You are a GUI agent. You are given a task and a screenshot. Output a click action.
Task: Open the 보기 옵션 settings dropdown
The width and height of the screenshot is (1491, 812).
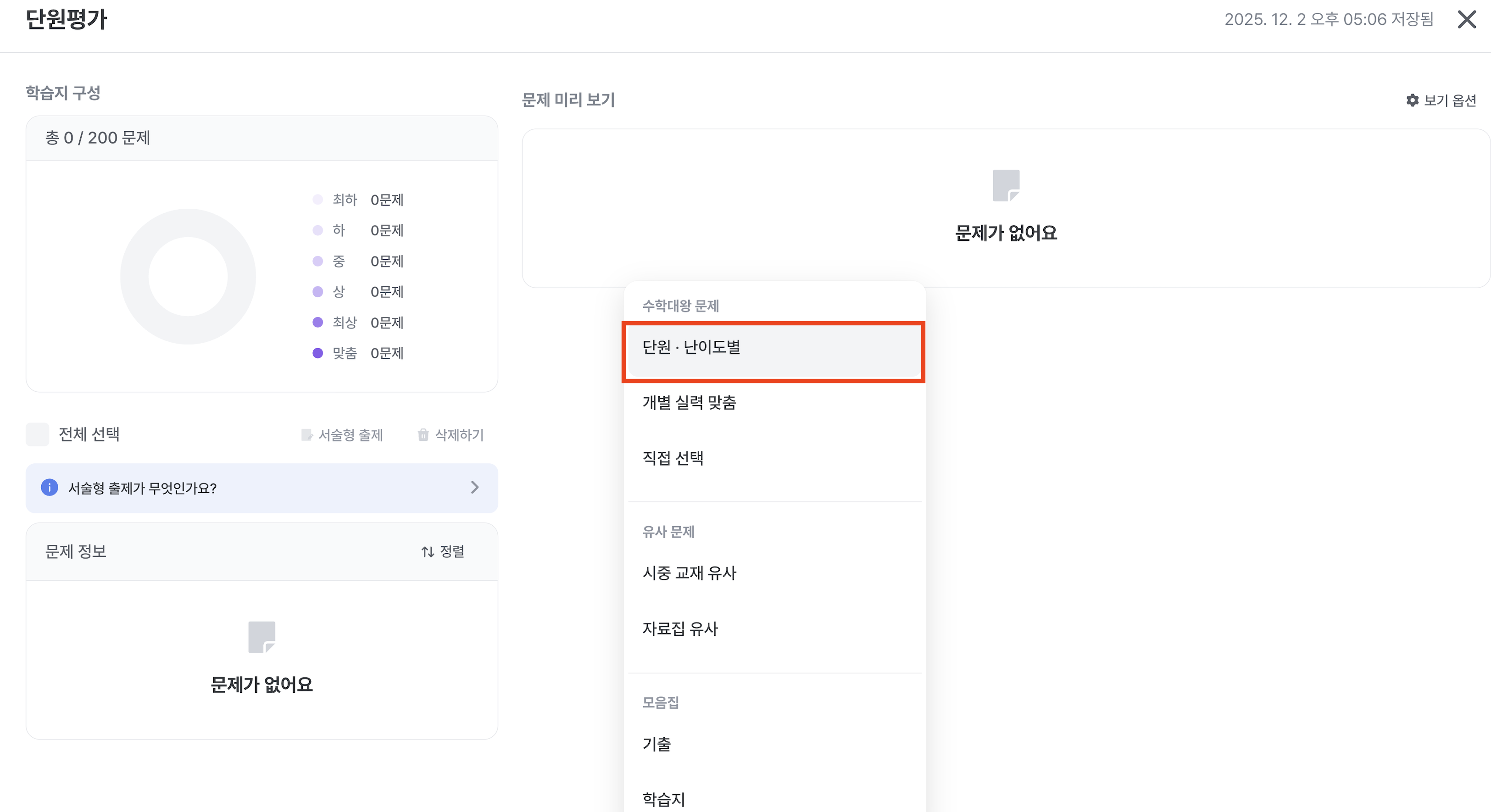click(x=1449, y=100)
